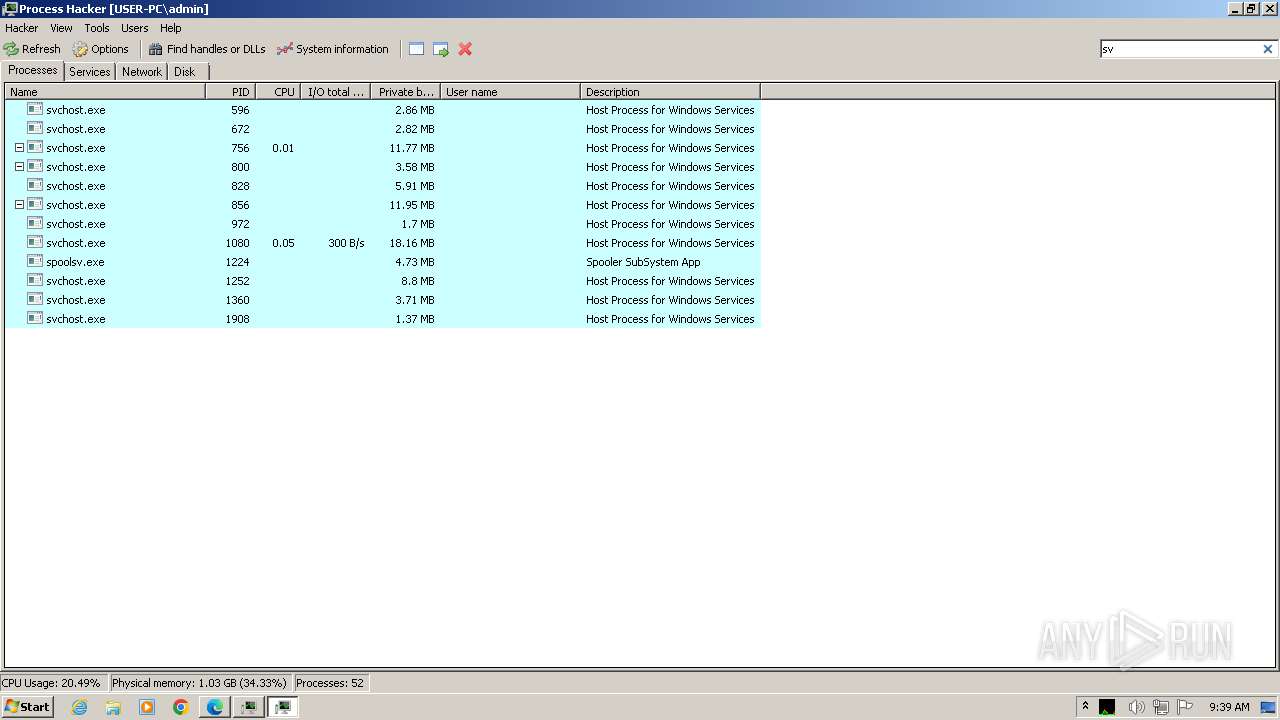Launch Google Chrome from taskbar
Image resolution: width=1280 pixels, height=720 pixels.
181,707
